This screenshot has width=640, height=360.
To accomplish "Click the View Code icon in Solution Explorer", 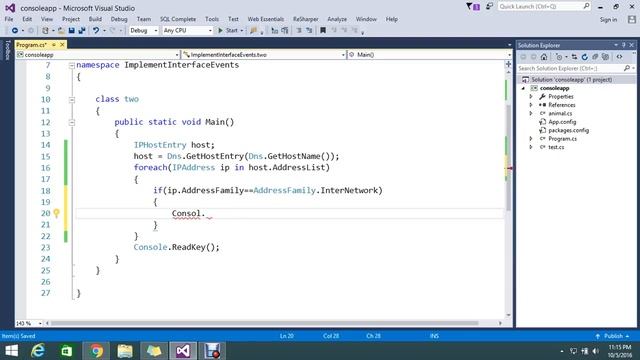I will tap(619, 57).
